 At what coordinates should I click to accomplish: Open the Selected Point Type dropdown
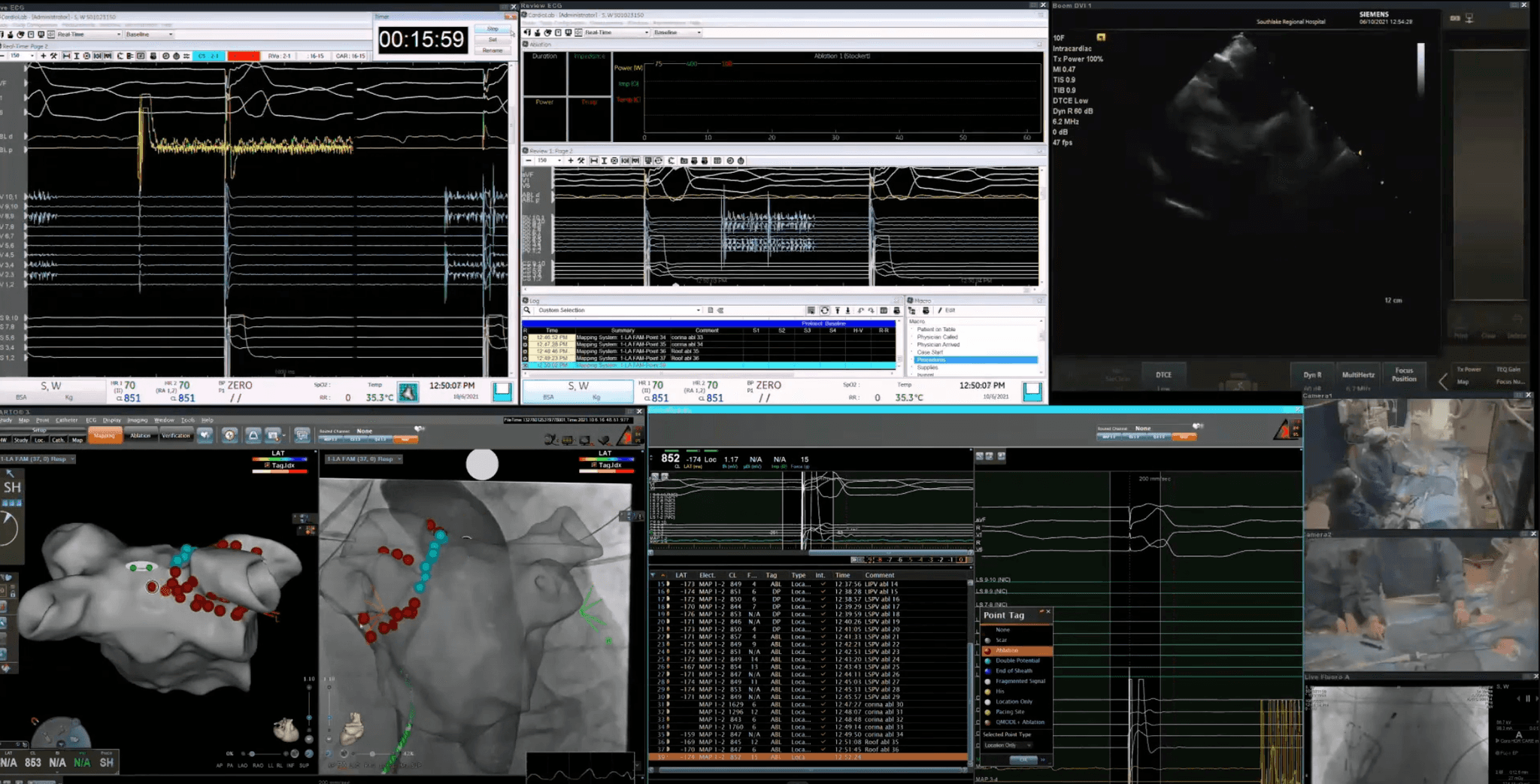click(x=1008, y=745)
